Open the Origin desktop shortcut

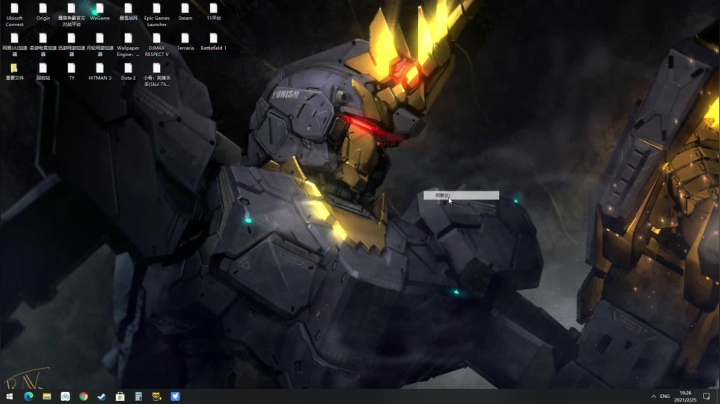43,12
